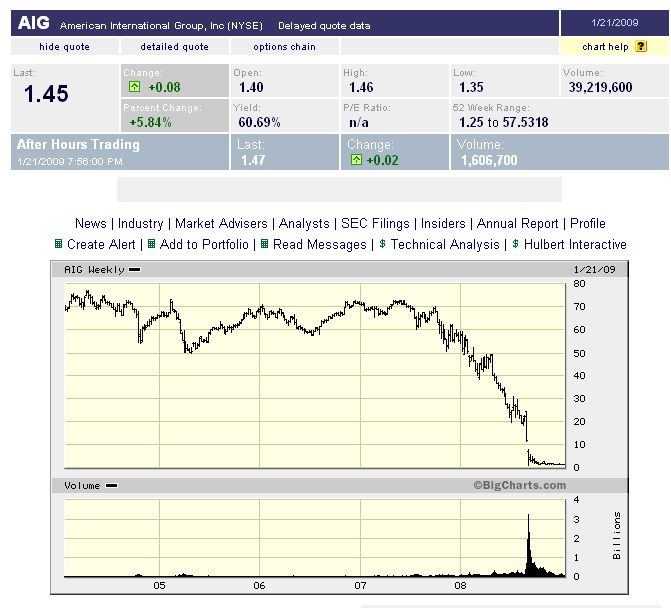Click the 05 year label on chart axis
This screenshot has width=671, height=608.
159,585
